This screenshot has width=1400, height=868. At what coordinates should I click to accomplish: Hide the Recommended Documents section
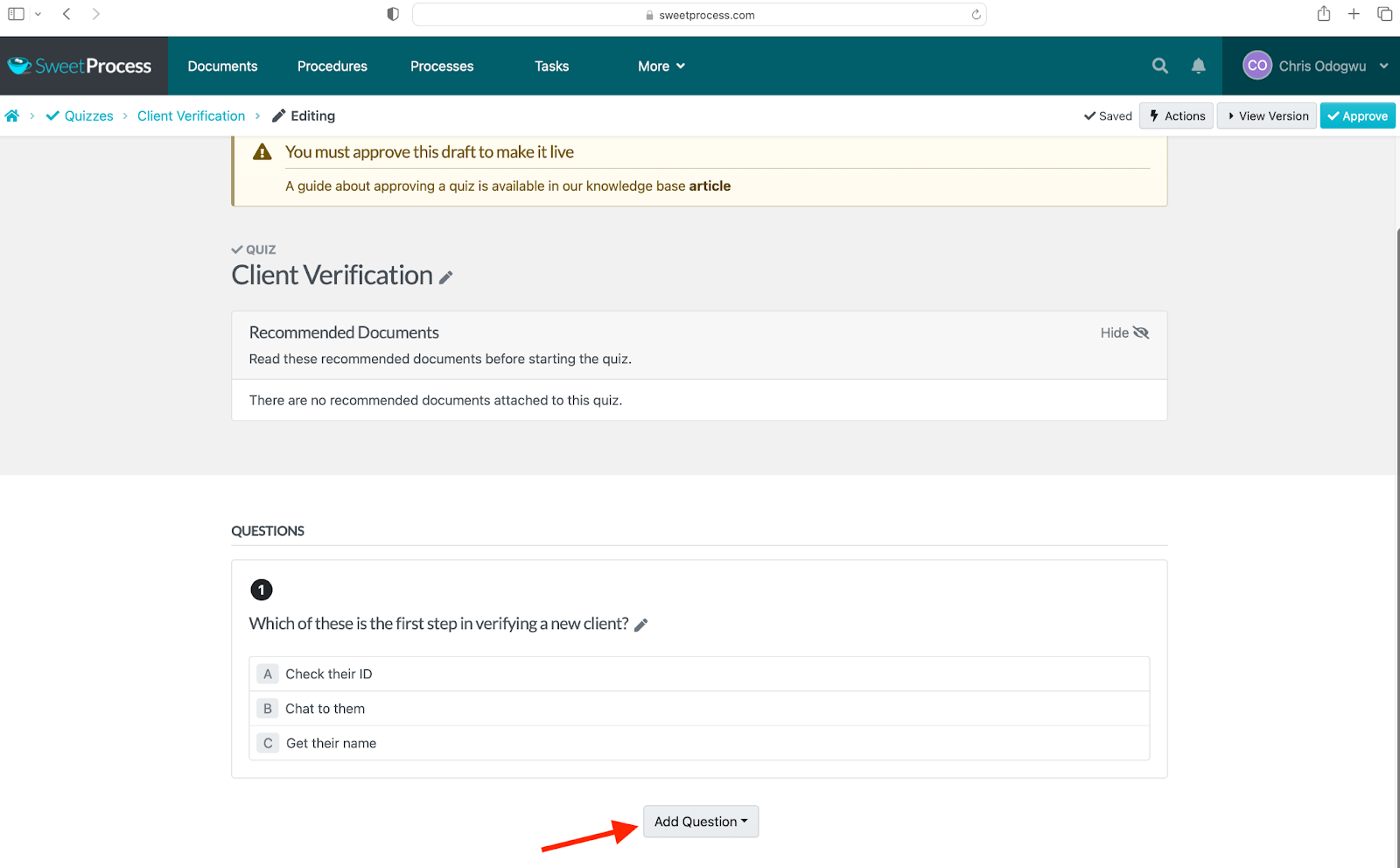coord(1124,332)
